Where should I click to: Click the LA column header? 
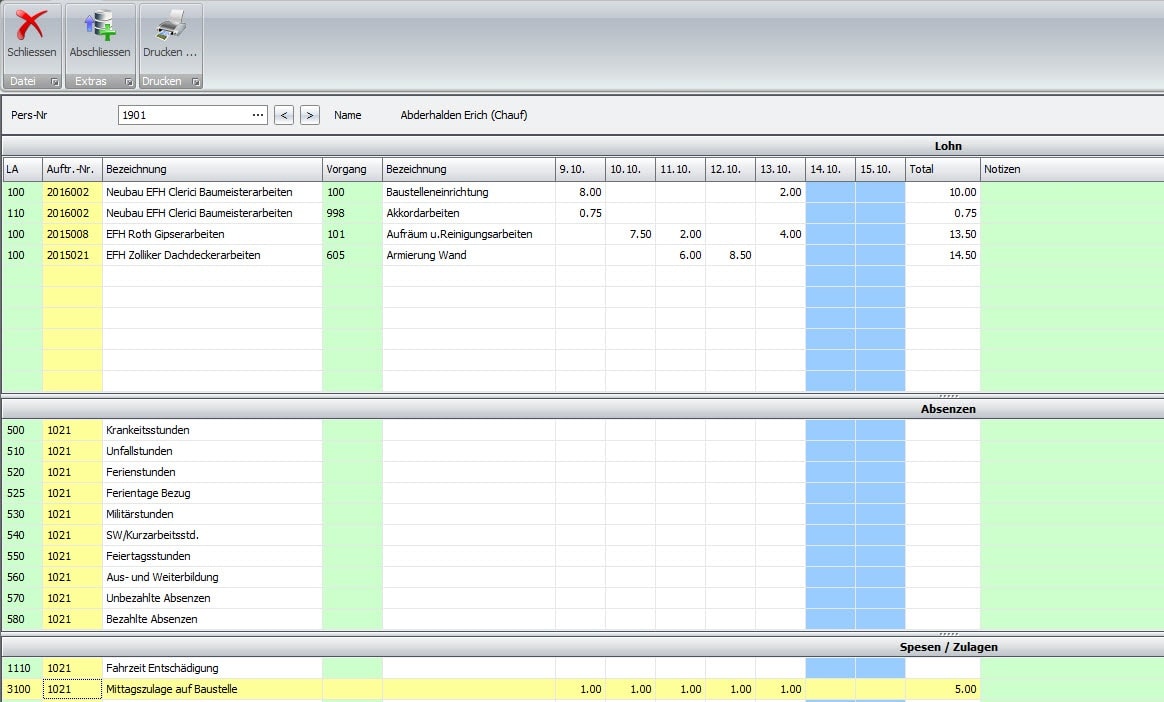22,169
